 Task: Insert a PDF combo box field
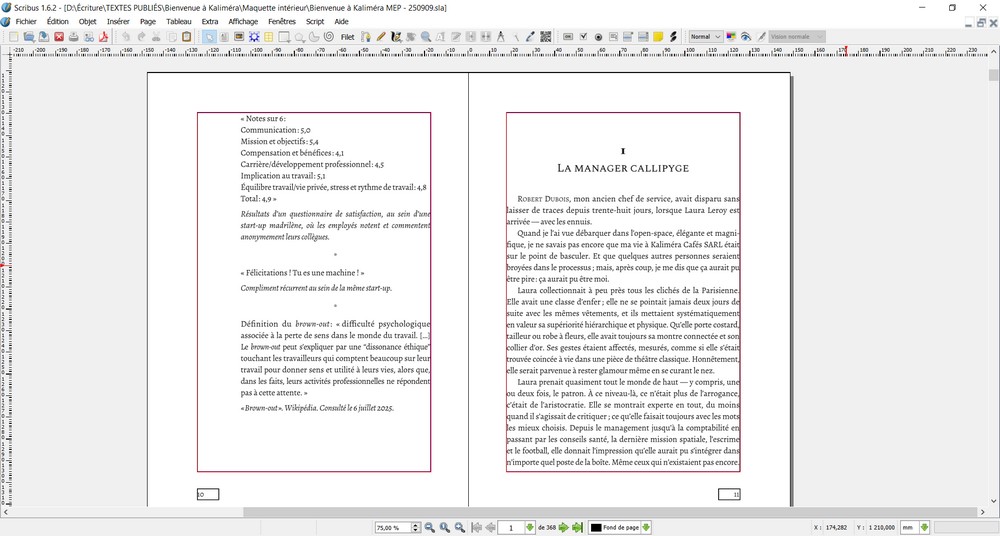point(628,36)
